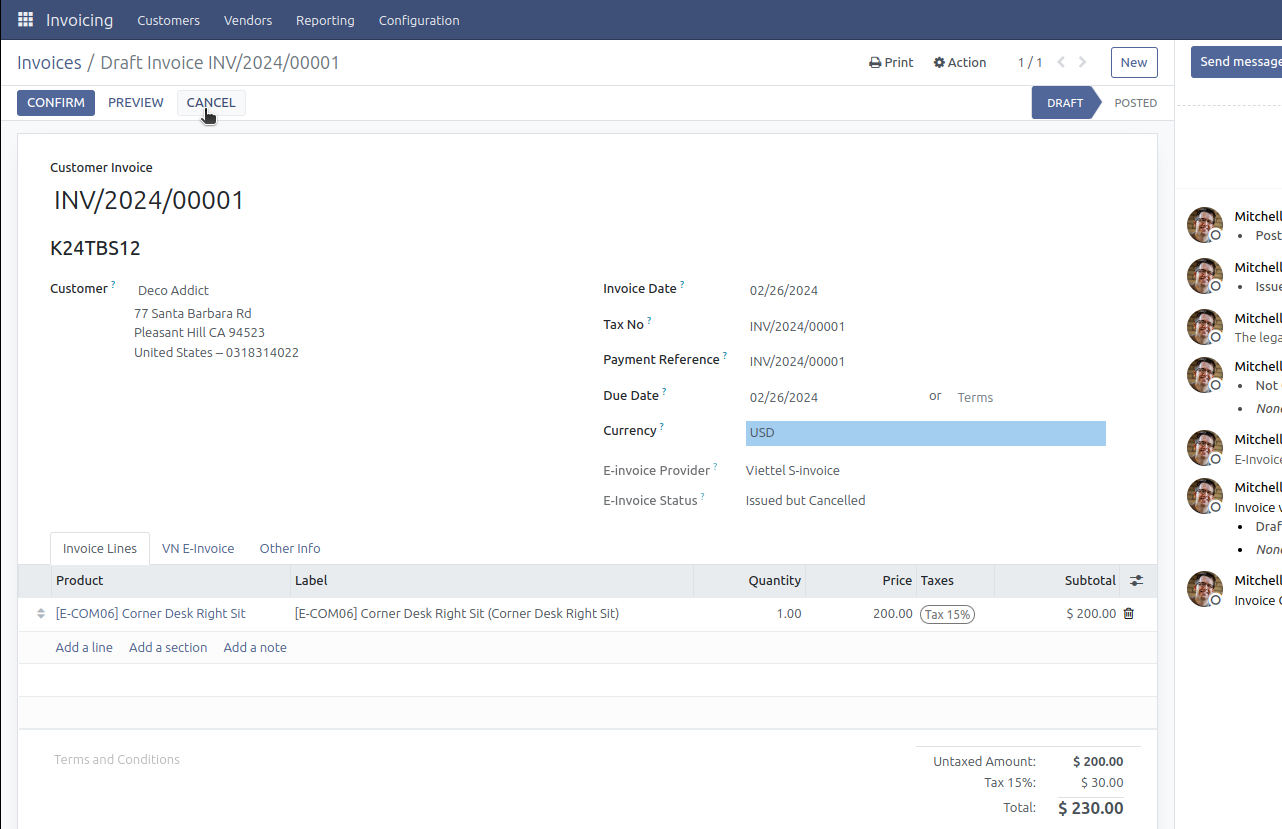Click the Print printer icon

pyautogui.click(x=875, y=63)
